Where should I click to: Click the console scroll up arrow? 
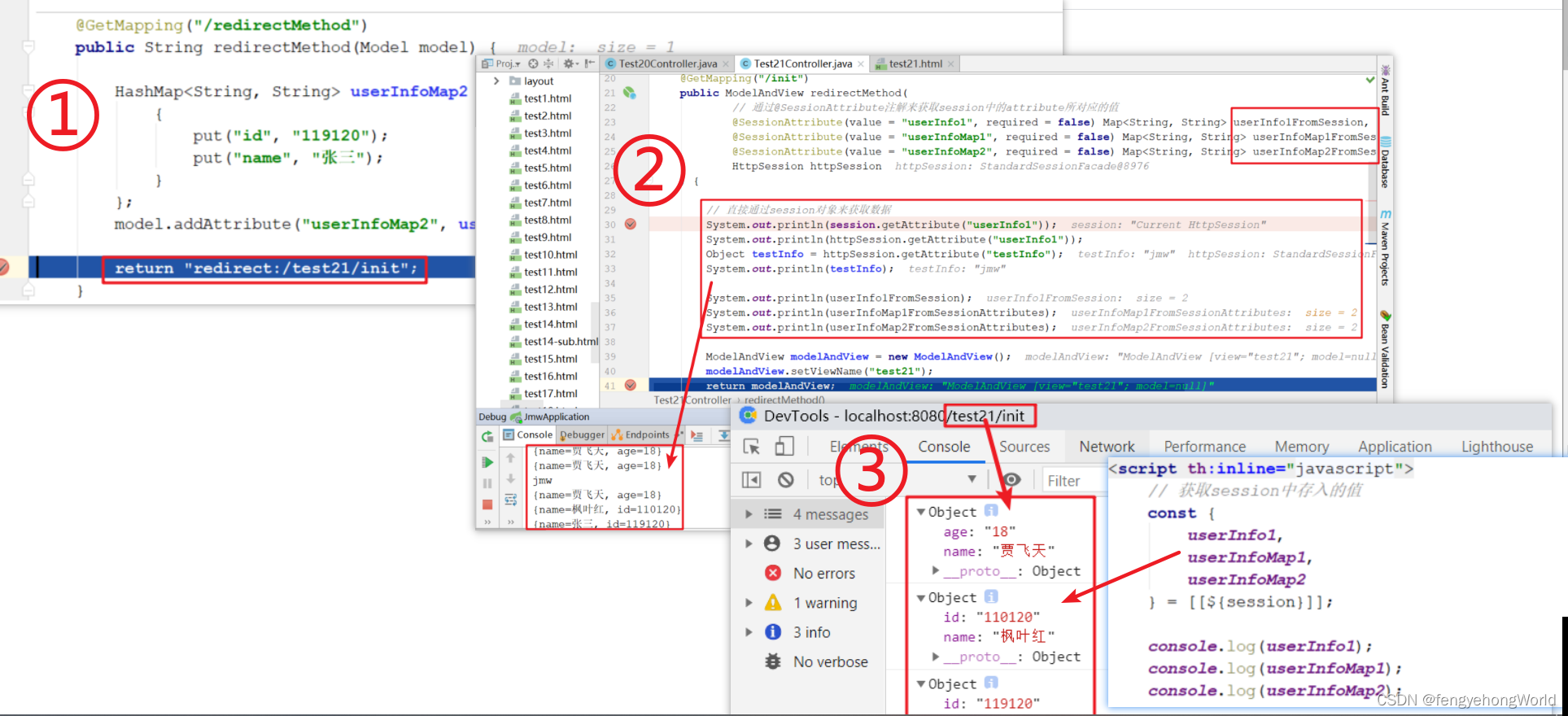[x=511, y=459]
